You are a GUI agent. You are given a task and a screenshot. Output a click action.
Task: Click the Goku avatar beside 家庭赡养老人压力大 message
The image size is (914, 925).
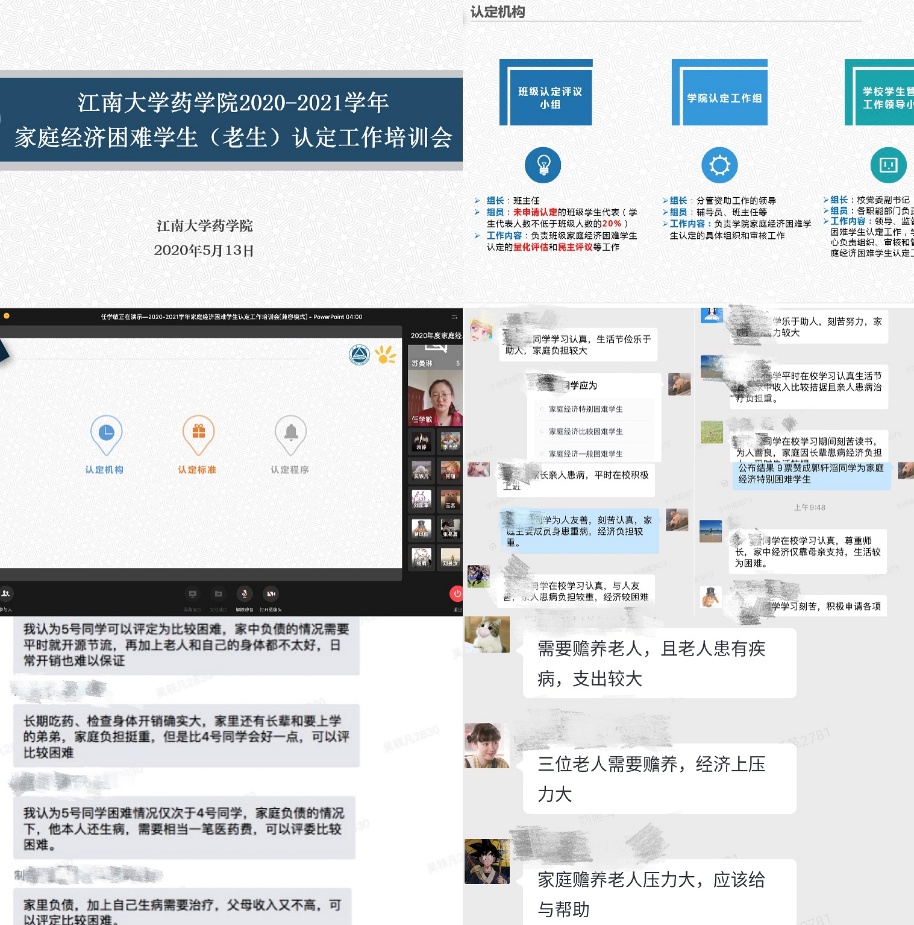(x=487, y=861)
